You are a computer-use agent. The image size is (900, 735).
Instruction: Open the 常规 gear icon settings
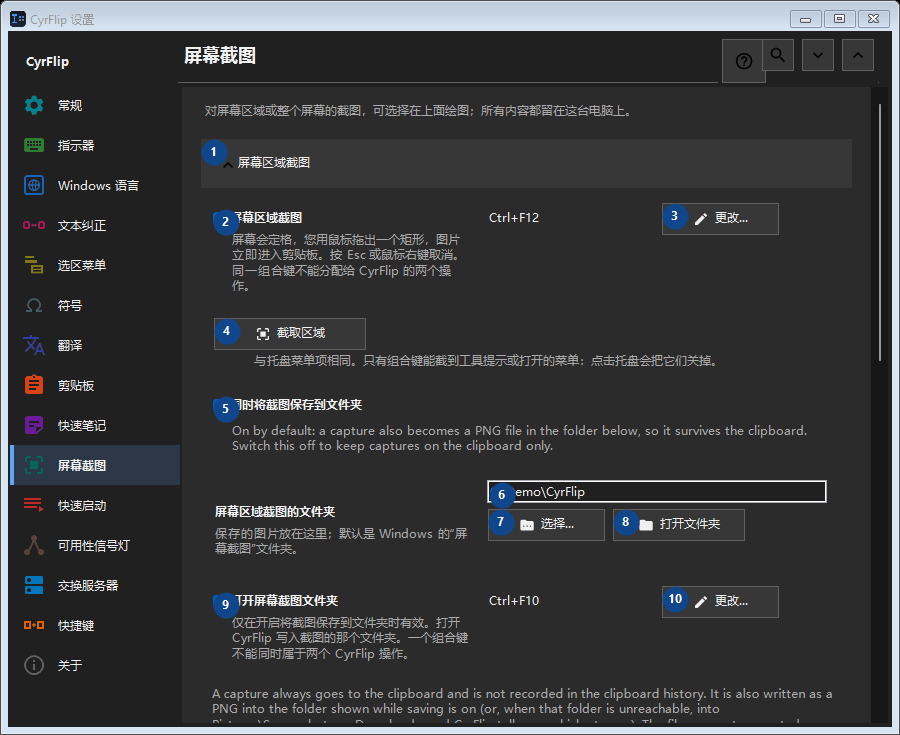tap(34, 106)
